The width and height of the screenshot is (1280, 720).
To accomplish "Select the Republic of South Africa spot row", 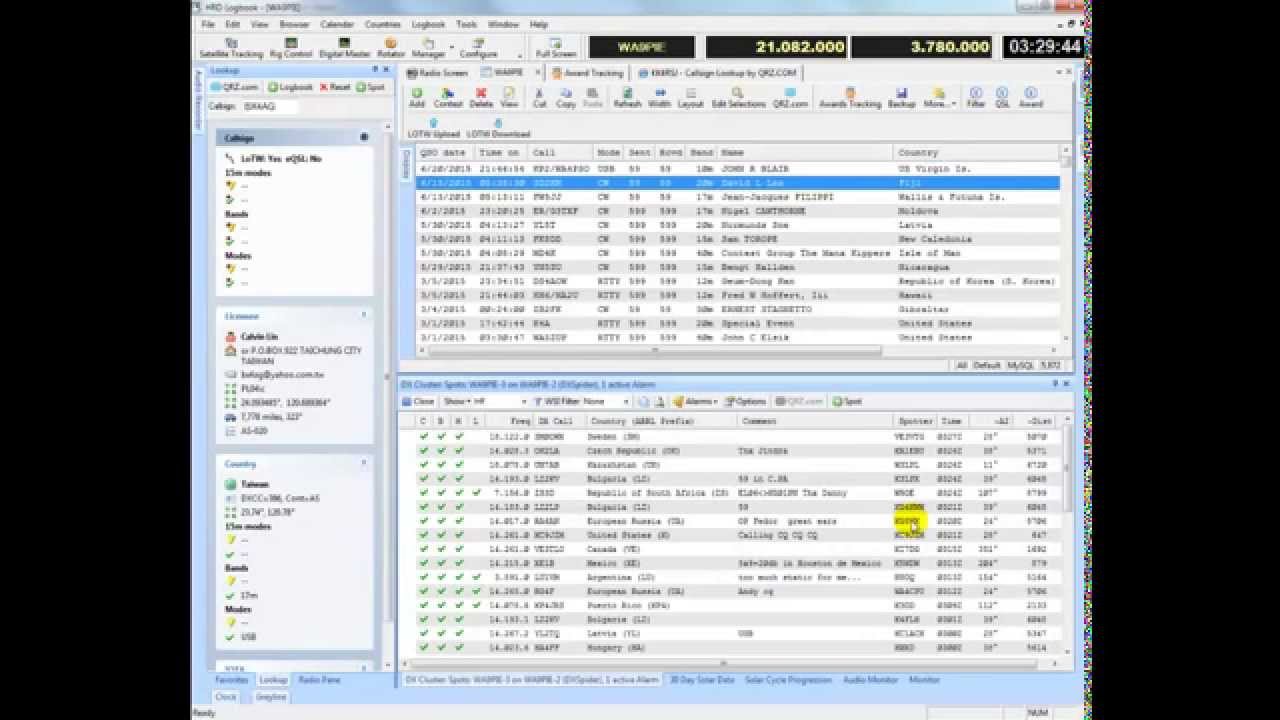I will [x=733, y=493].
